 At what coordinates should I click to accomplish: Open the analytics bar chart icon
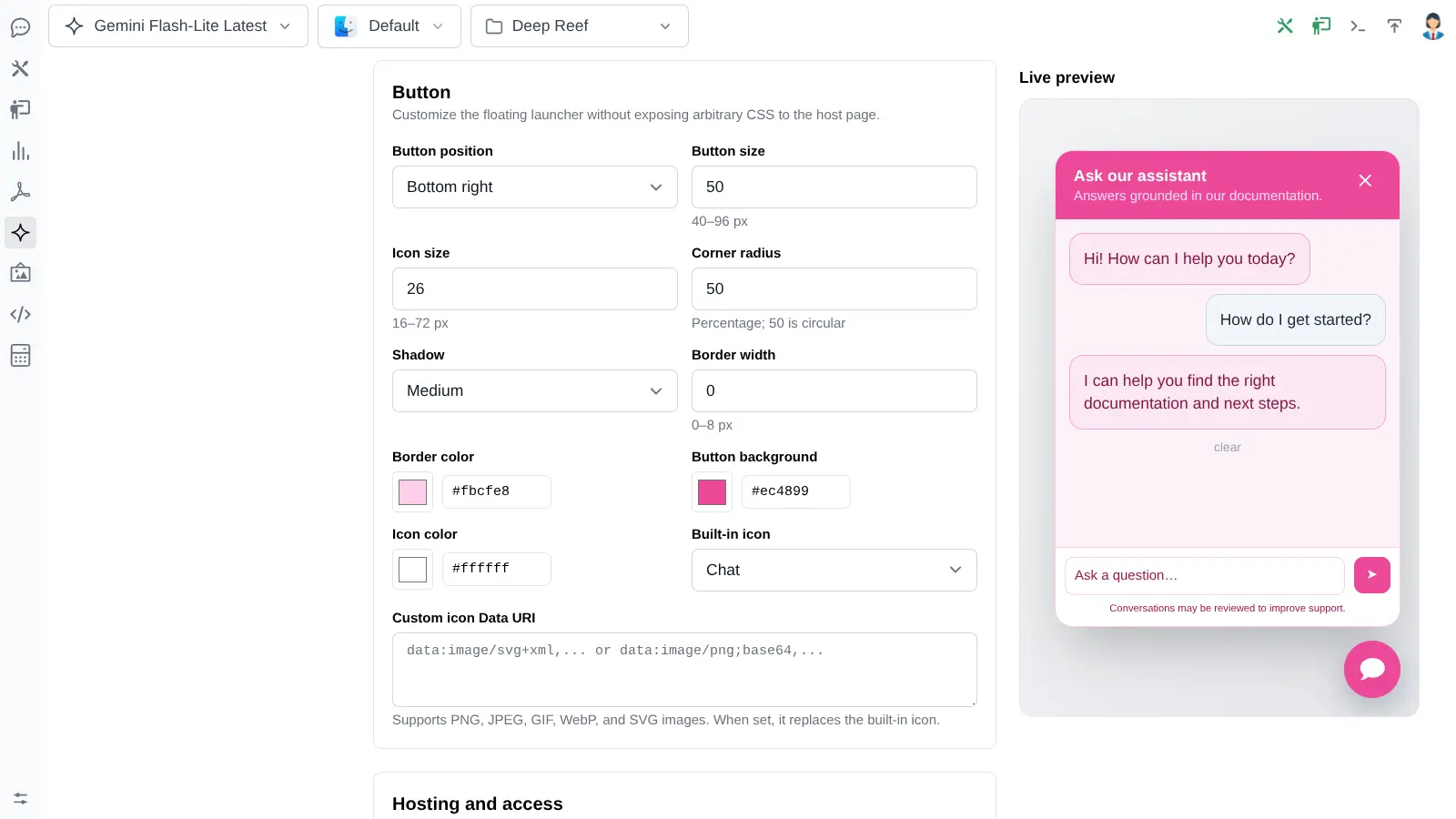click(x=20, y=151)
